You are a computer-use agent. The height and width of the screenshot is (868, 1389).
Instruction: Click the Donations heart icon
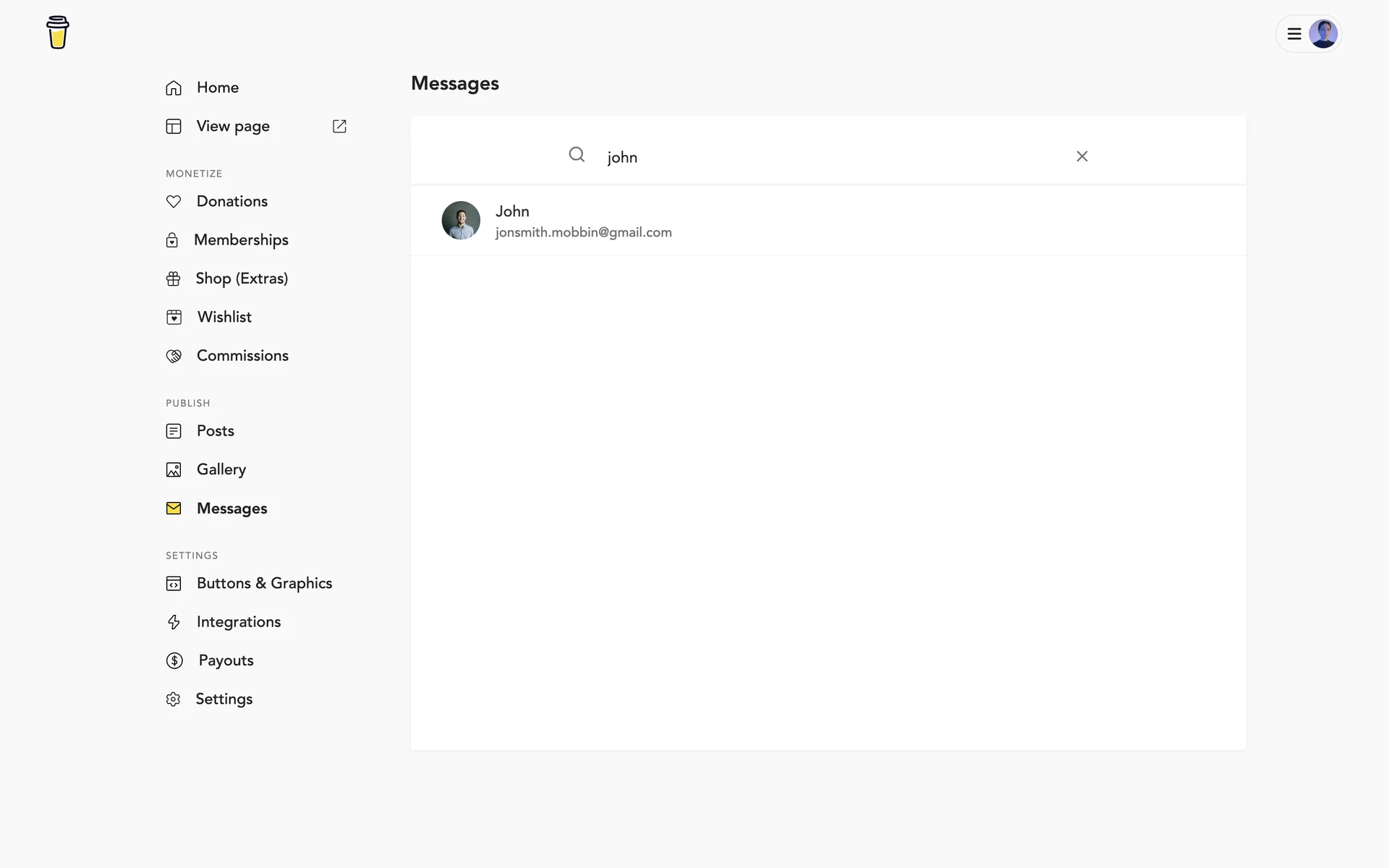coord(174,202)
